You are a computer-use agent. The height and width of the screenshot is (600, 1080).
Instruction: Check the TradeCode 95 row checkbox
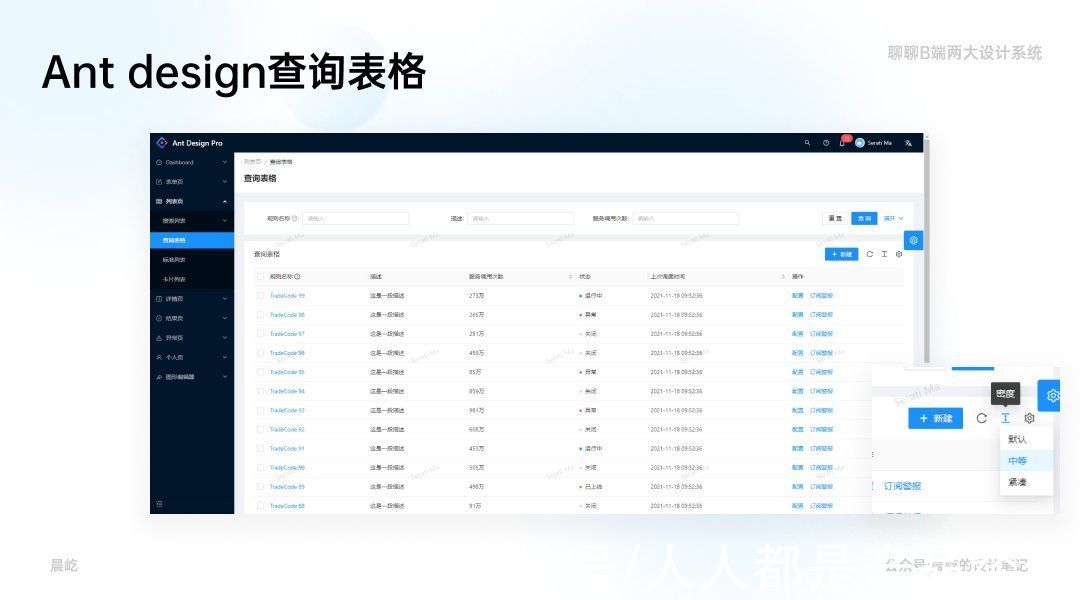(x=258, y=371)
